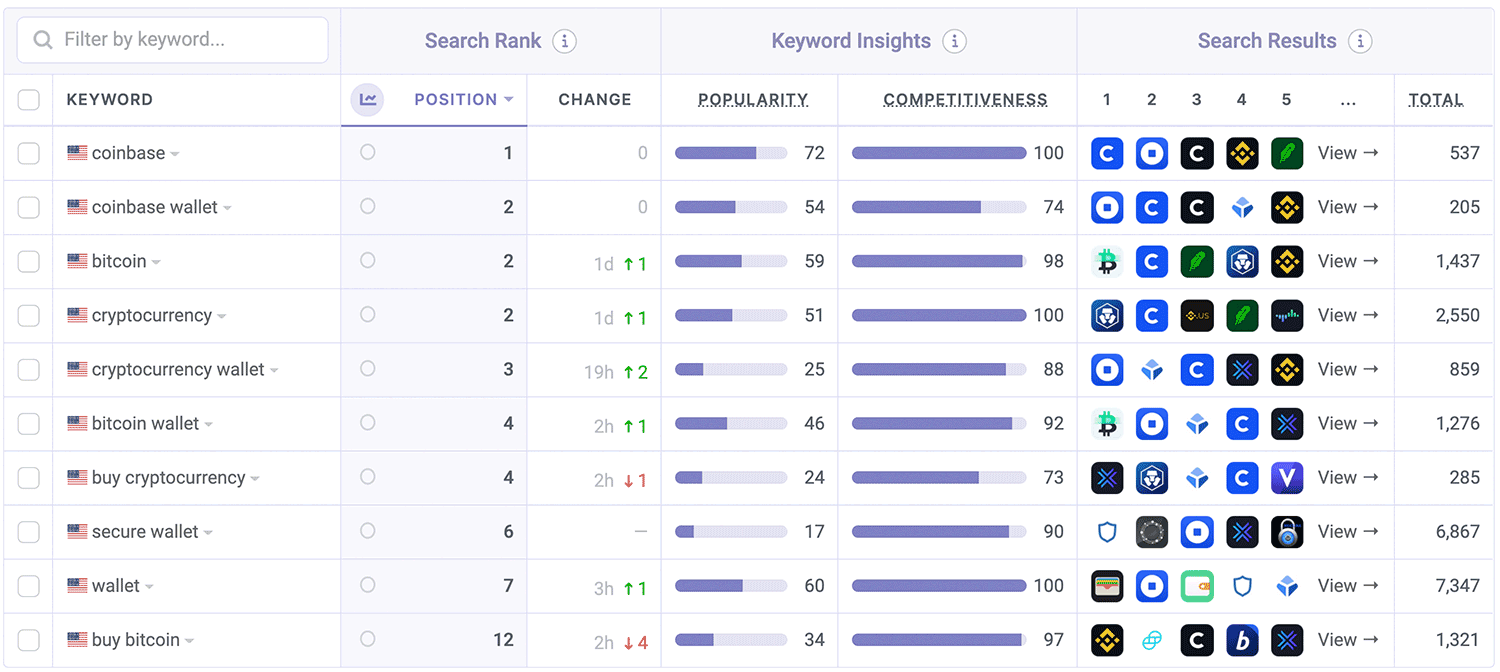The image size is (1500, 672).
Task: Click View link in coinbase row
Action: click(x=1348, y=153)
